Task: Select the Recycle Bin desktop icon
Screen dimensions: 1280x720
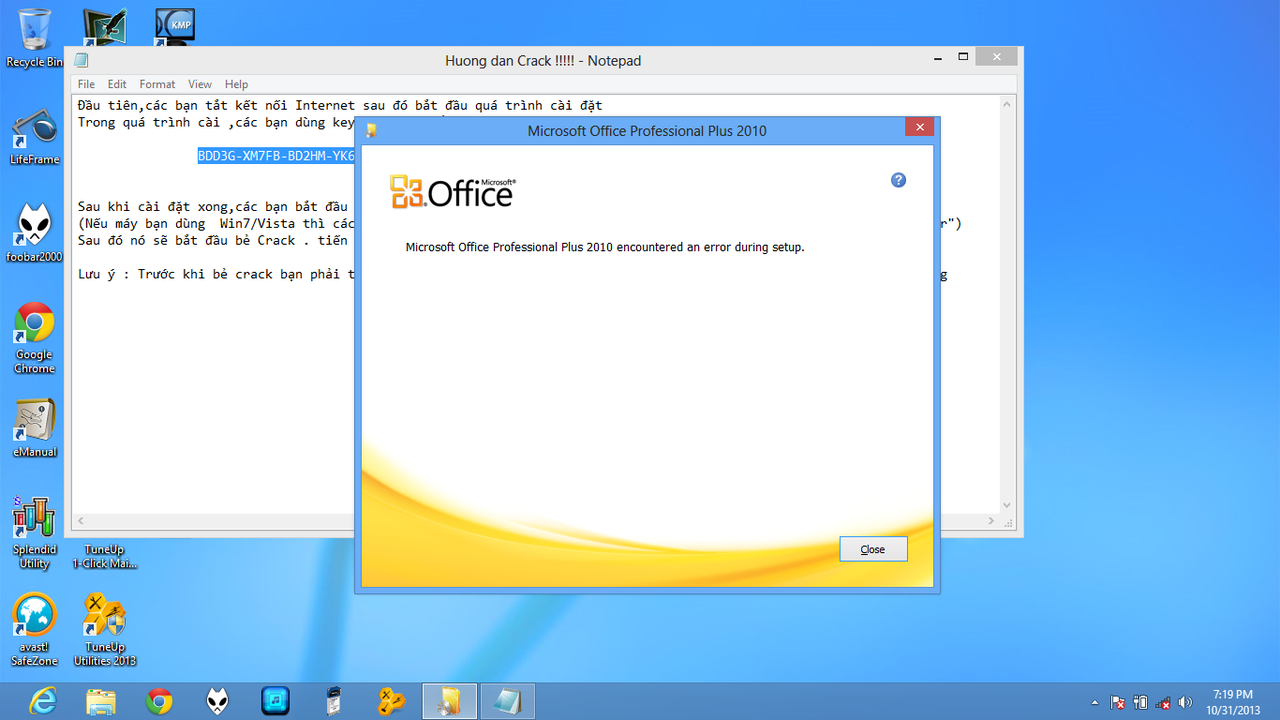Action: click(34, 38)
